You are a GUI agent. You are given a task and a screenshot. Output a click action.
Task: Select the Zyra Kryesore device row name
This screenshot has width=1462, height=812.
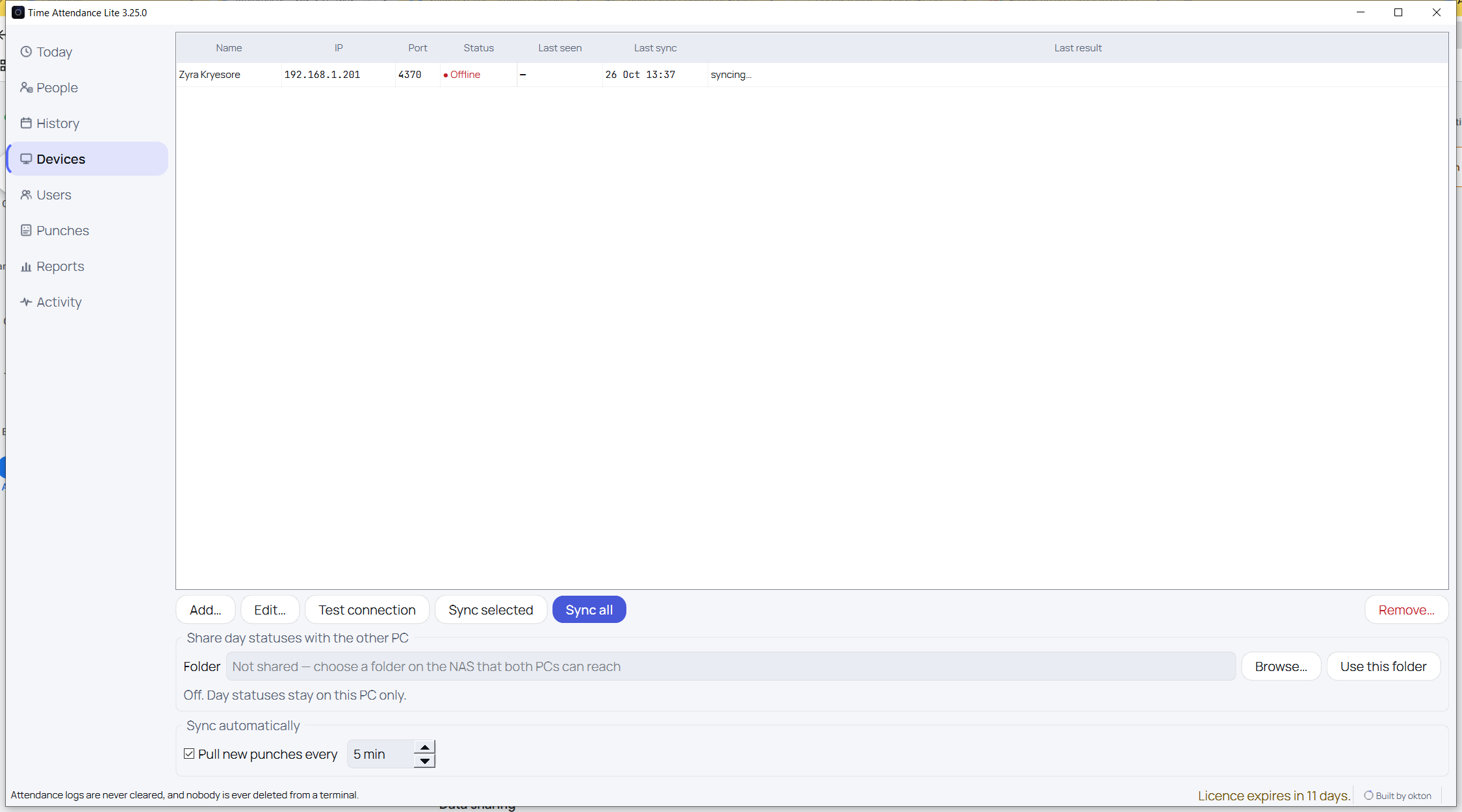pos(210,75)
